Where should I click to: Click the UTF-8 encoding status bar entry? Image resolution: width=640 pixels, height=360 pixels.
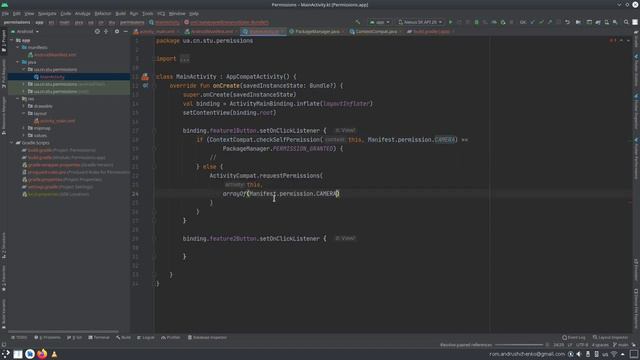tap(582, 345)
